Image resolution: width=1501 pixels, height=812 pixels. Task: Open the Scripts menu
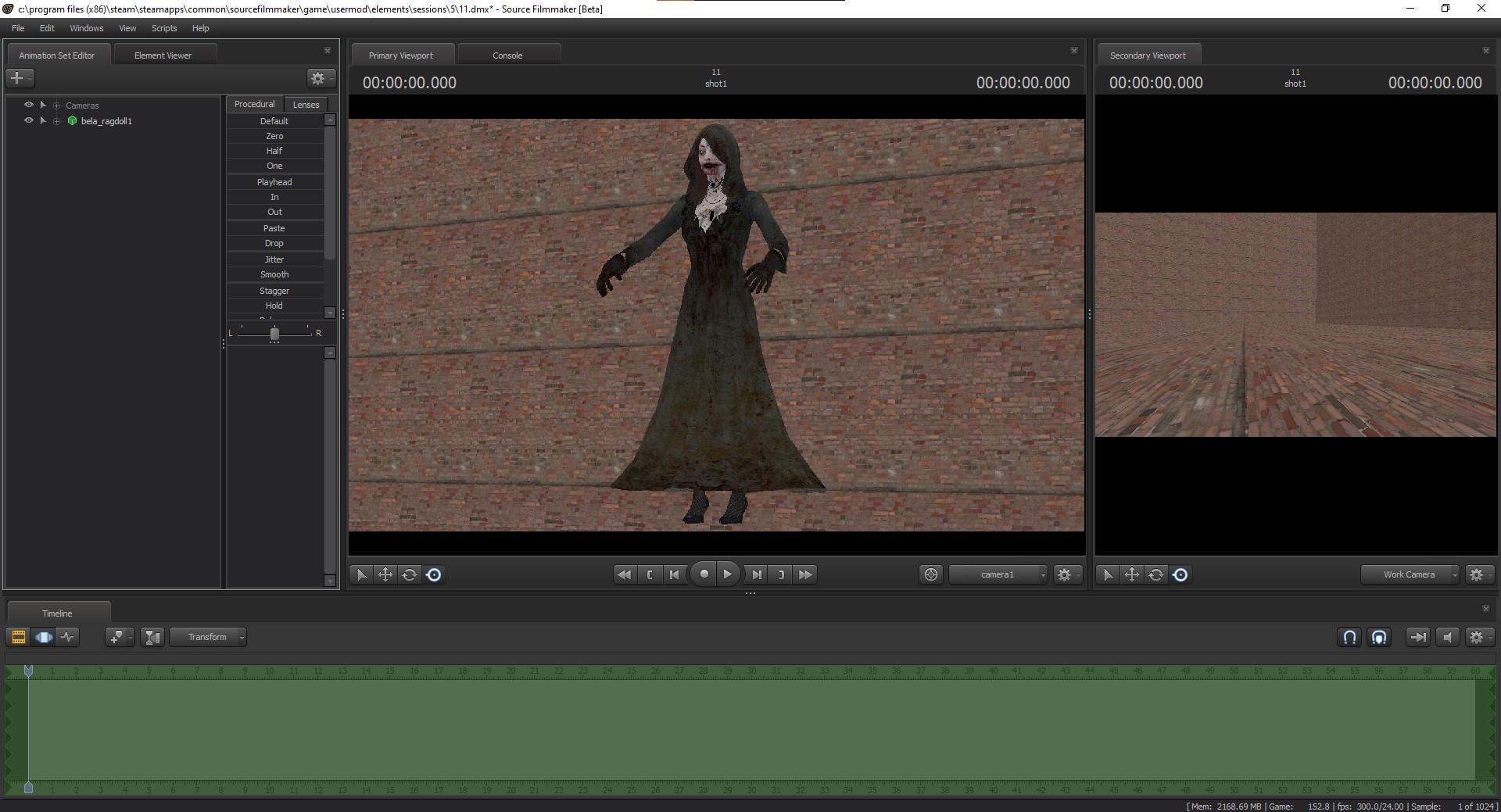[164, 28]
